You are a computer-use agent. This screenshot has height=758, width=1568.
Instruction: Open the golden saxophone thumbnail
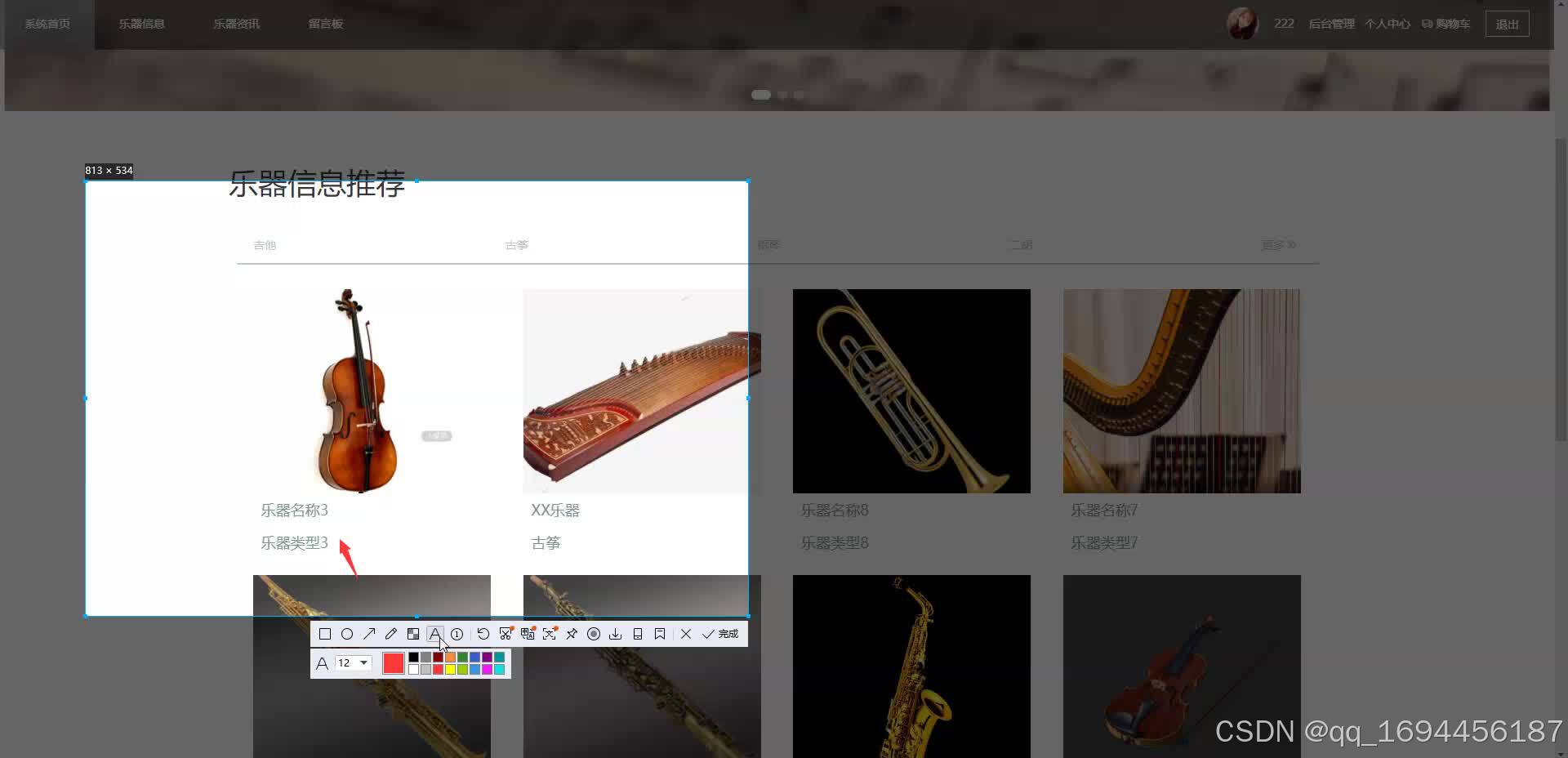[x=911, y=667]
